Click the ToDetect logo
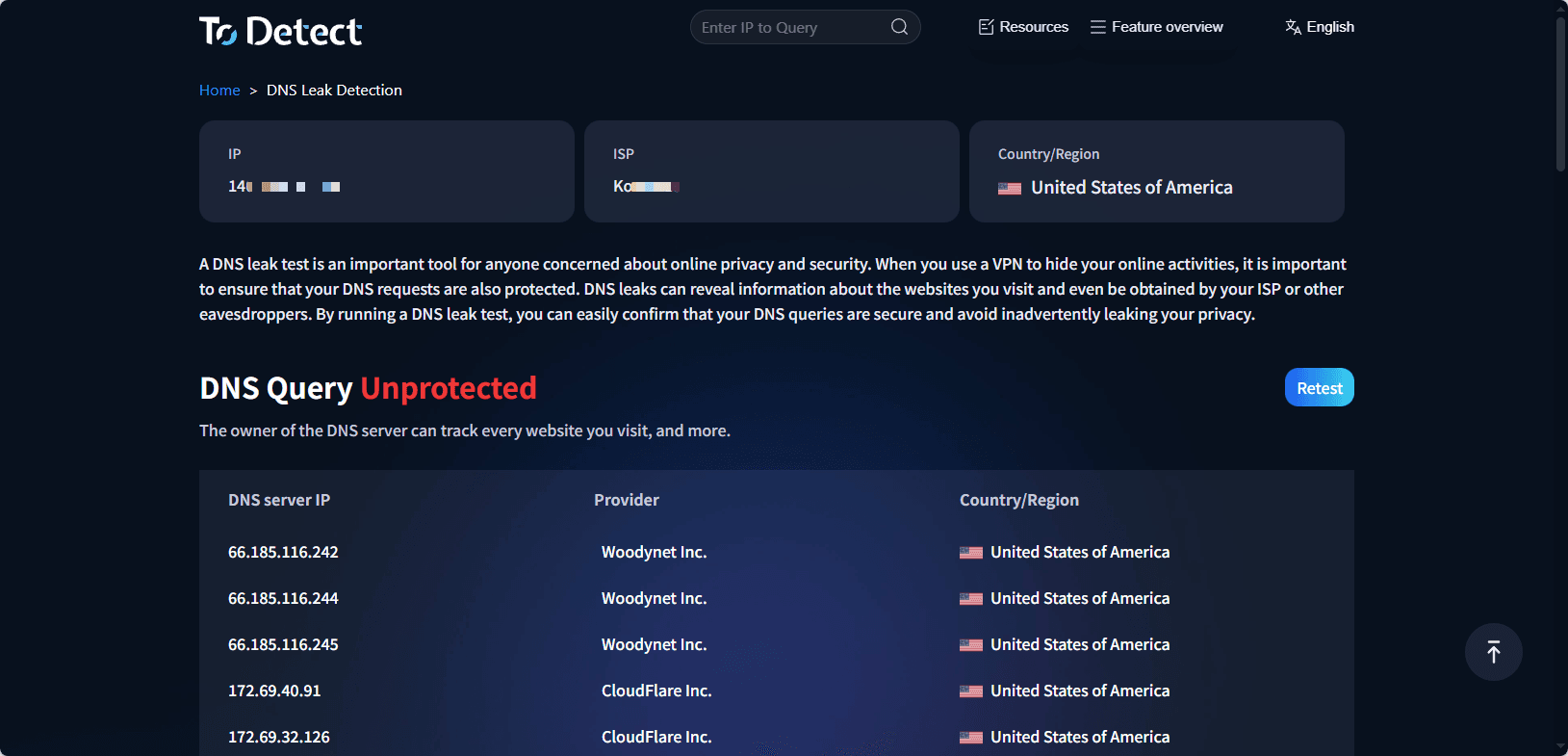This screenshot has width=1568, height=756. tap(280, 32)
